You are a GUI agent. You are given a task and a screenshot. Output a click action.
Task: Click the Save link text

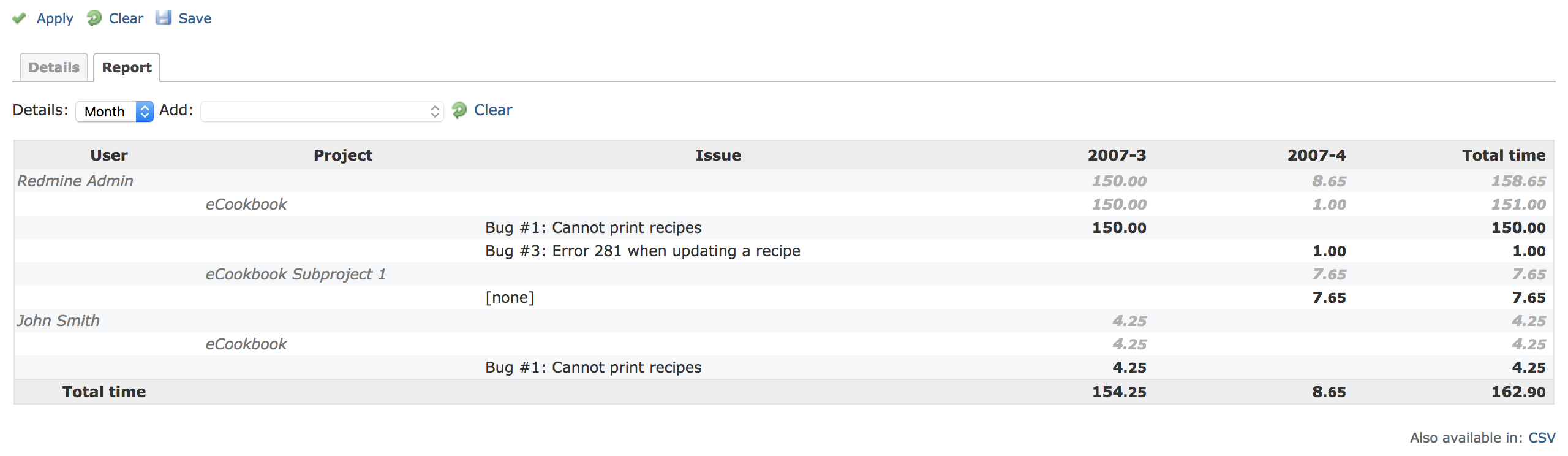[x=195, y=18]
